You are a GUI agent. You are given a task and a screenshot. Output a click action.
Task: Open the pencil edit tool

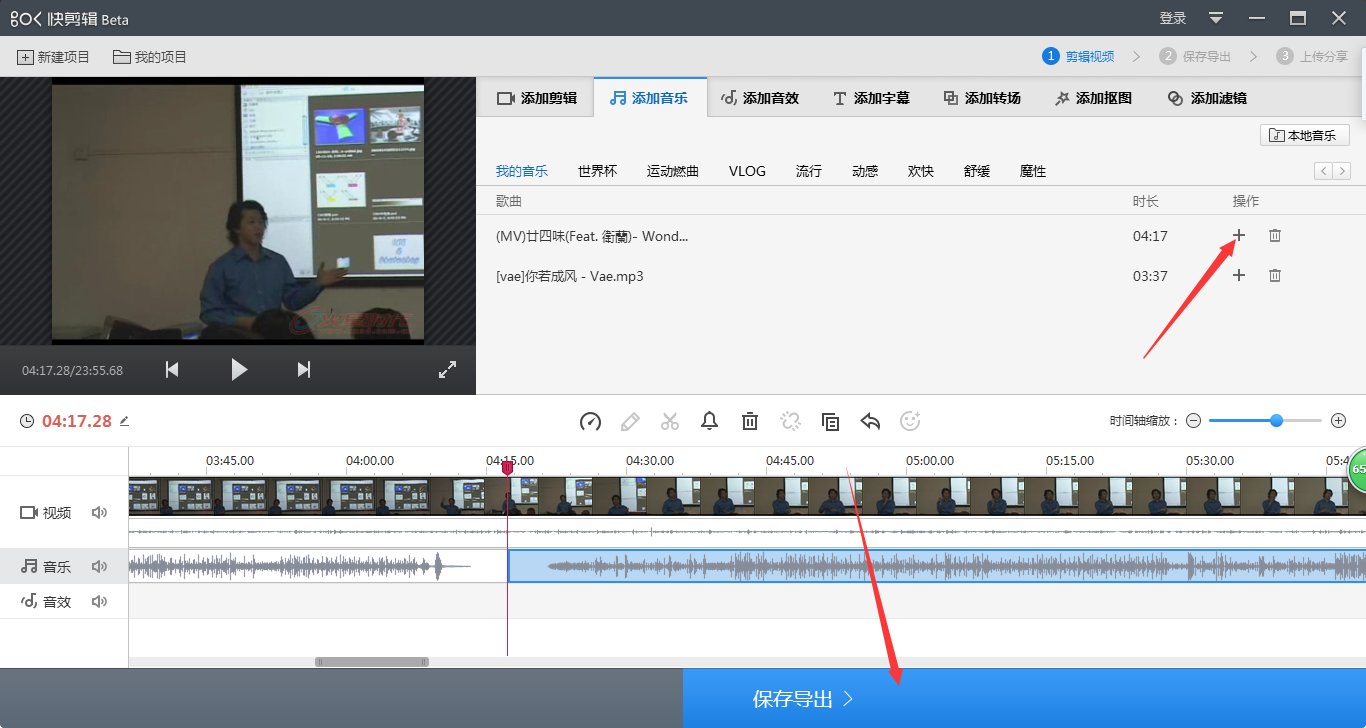(630, 421)
